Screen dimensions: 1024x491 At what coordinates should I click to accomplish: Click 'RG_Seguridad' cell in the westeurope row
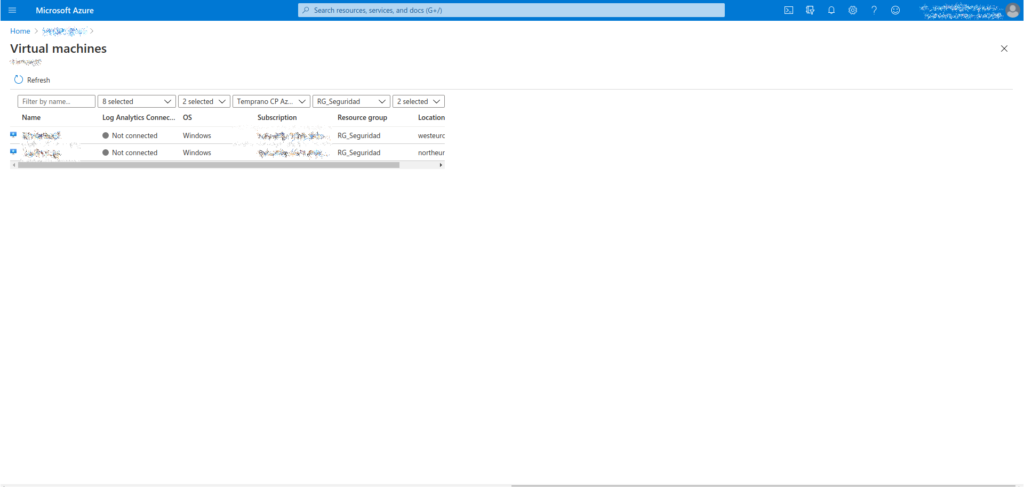359,135
